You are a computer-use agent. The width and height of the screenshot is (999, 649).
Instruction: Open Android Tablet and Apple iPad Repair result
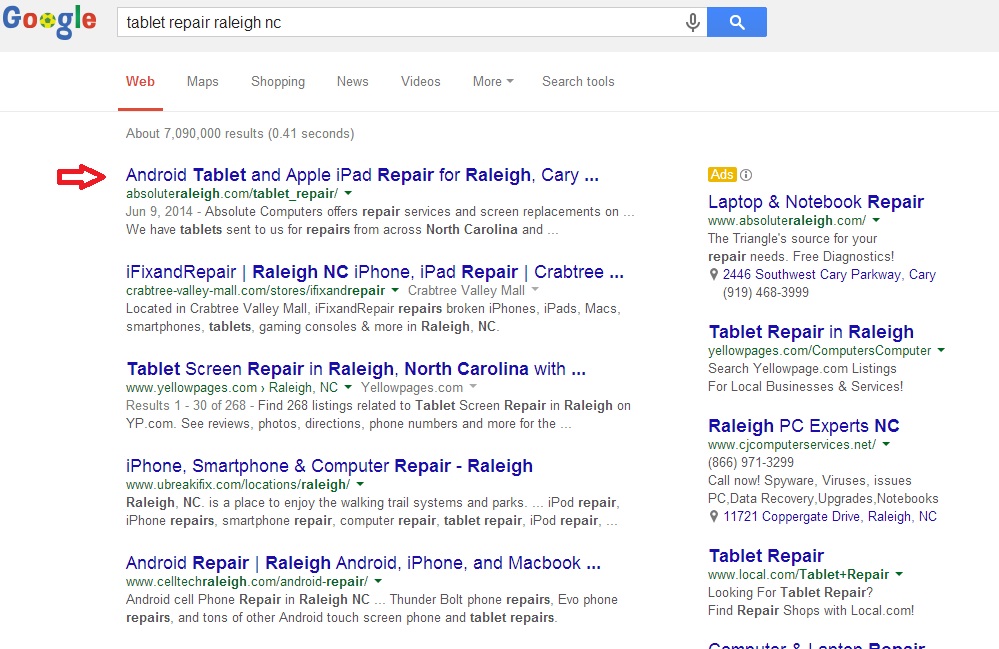(x=362, y=175)
